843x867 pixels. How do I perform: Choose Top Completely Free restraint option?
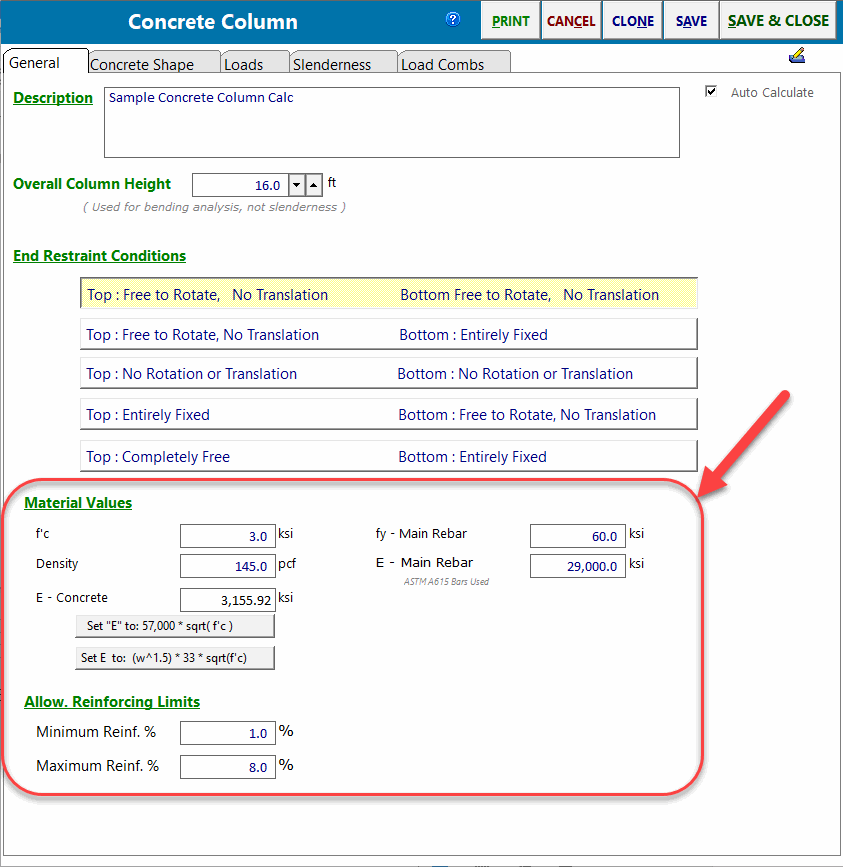(x=388, y=457)
